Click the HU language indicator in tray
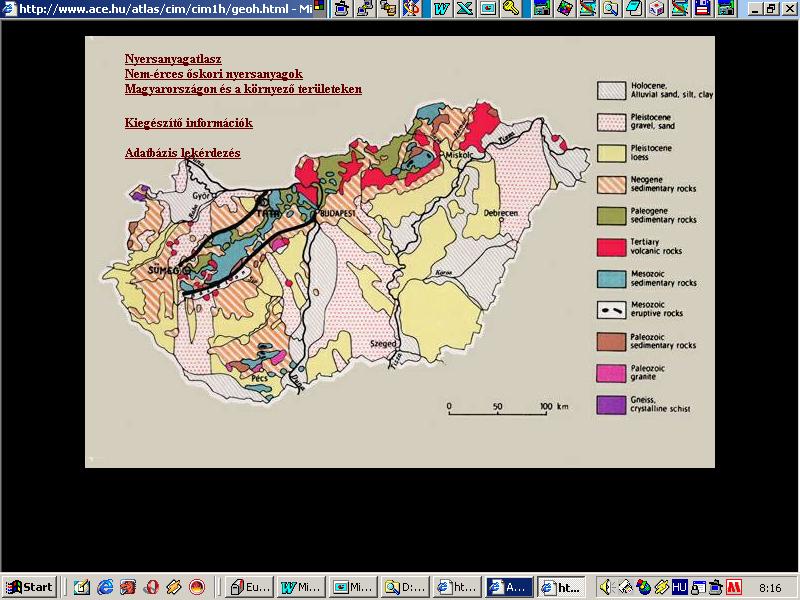This screenshot has width=800, height=600. pos(679,588)
